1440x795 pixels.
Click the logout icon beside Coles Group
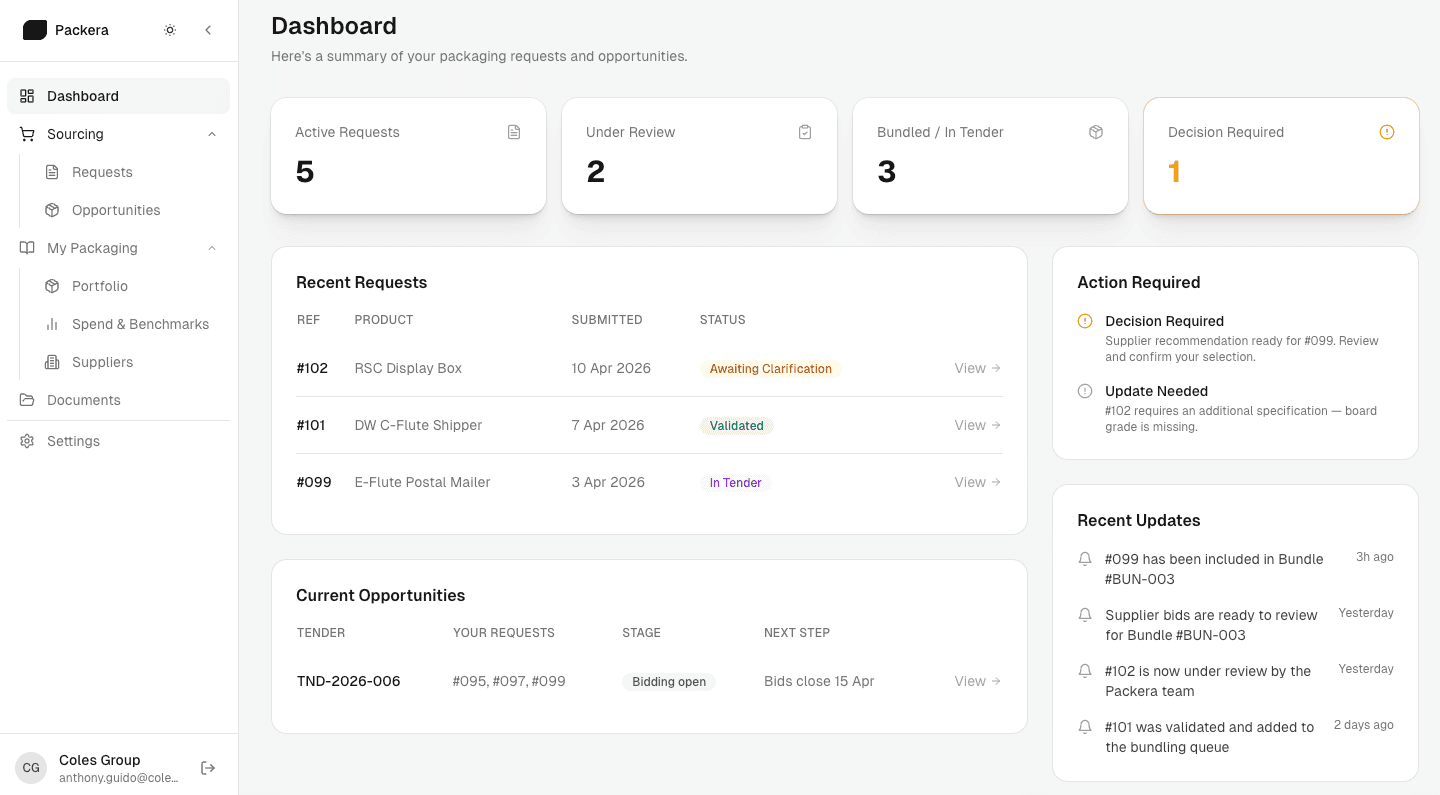(208, 768)
